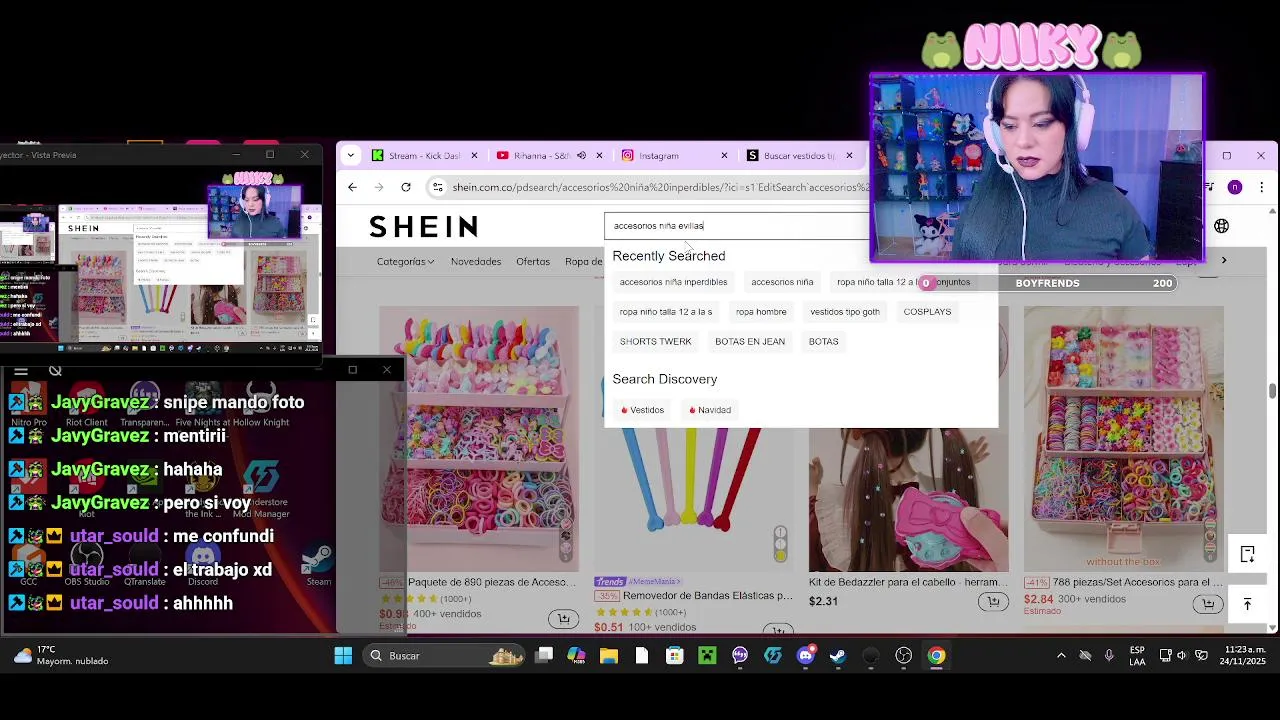Open Task View on the taskbar
Image resolution: width=1280 pixels, height=720 pixels.
coord(544,656)
